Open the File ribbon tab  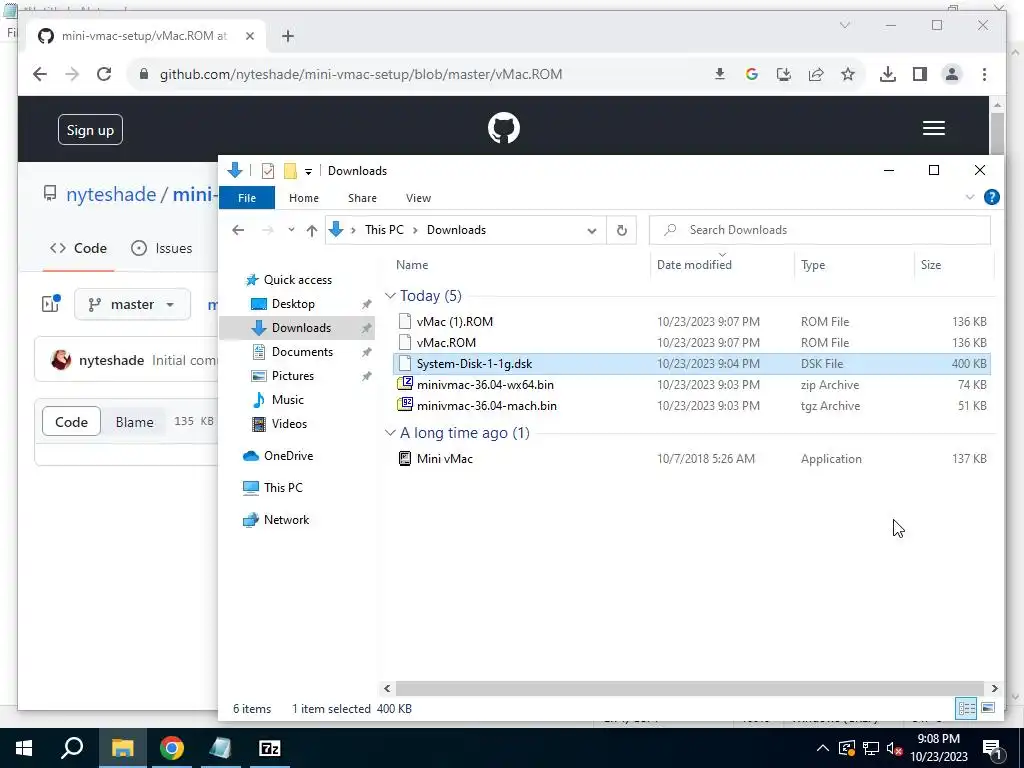(x=247, y=198)
